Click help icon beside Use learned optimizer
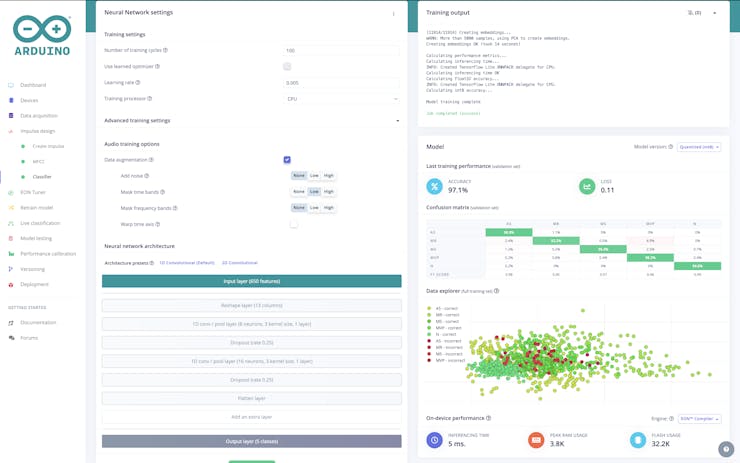Screen dimensions: 740x463 [157, 67]
